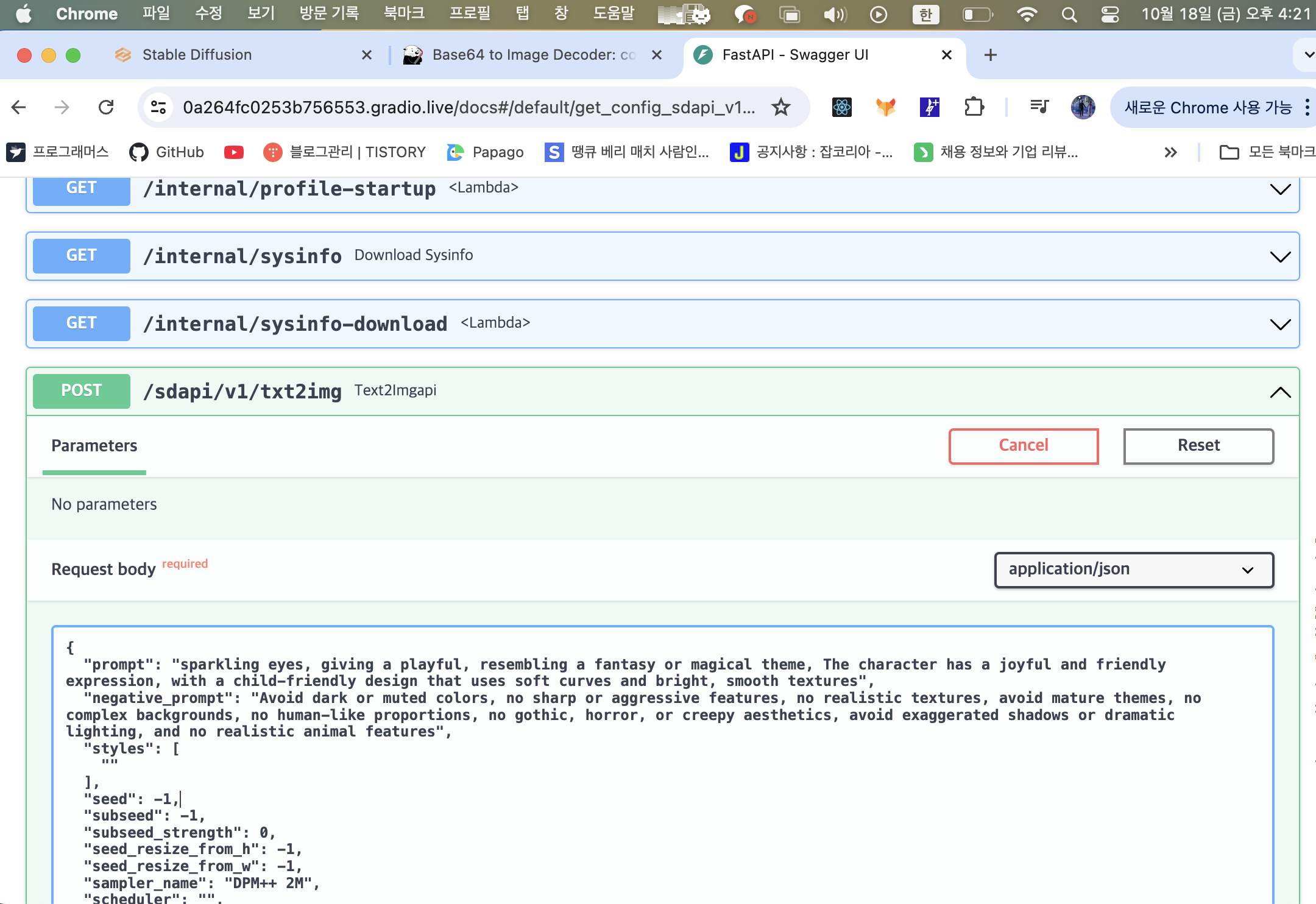Open the 북마크 menu in menu bar
Image resolution: width=1316 pixels, height=904 pixels.
(403, 13)
